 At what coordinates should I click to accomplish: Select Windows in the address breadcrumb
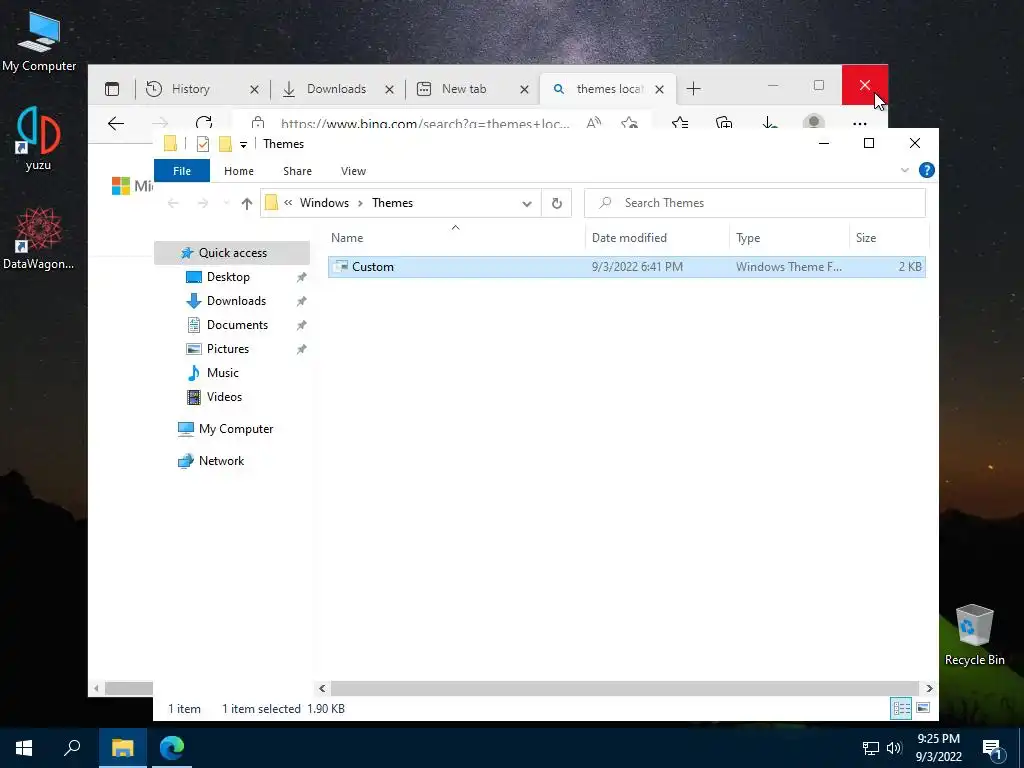[324, 203]
